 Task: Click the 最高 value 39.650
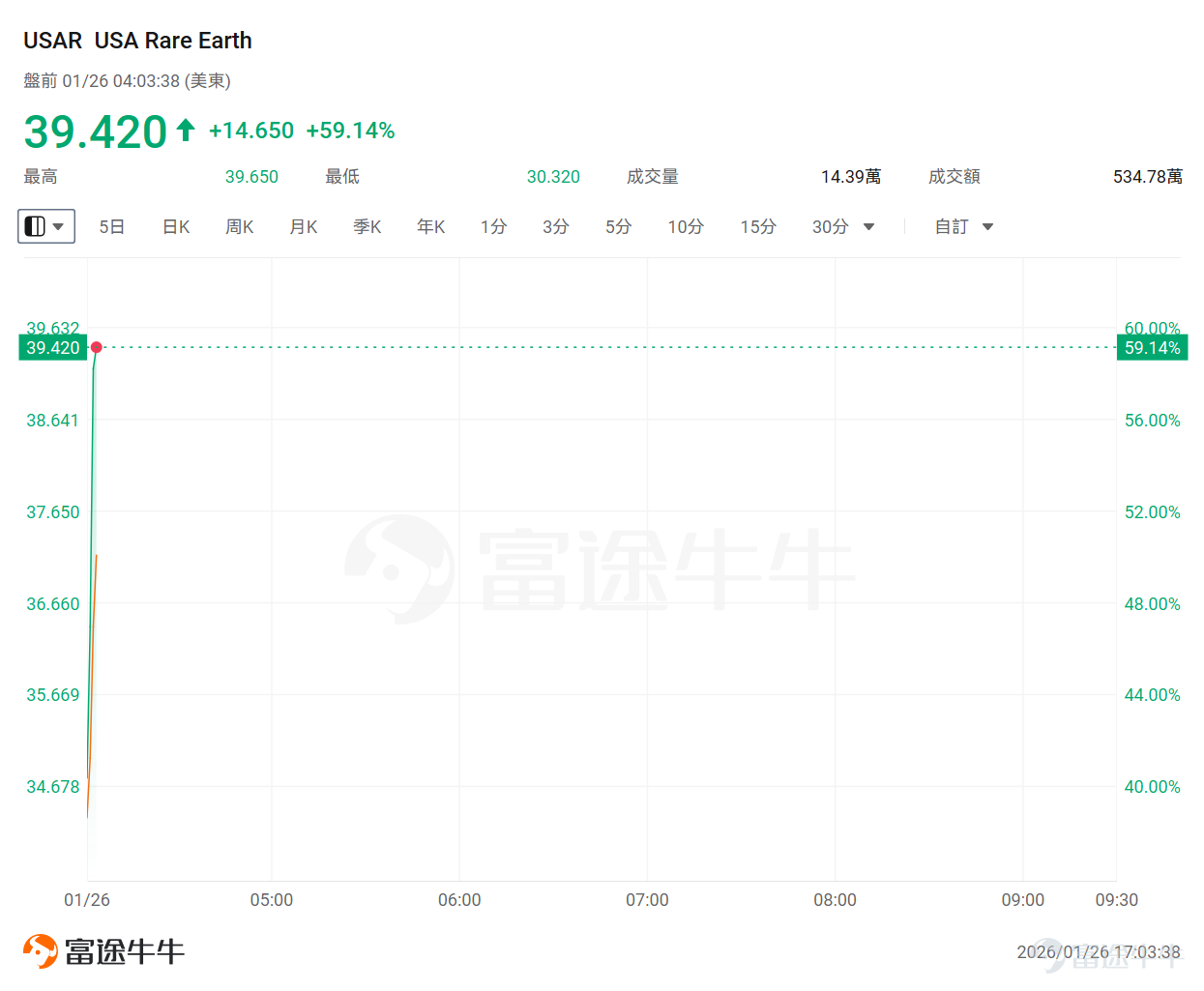(251, 177)
